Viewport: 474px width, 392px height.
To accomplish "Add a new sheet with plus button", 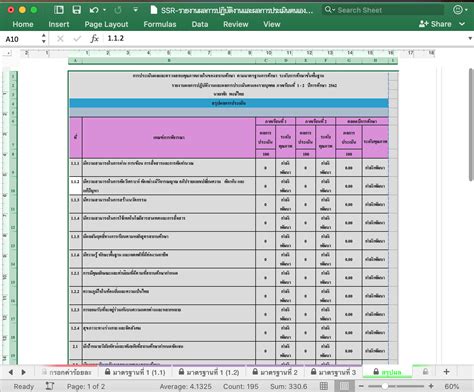I will point(447,372).
